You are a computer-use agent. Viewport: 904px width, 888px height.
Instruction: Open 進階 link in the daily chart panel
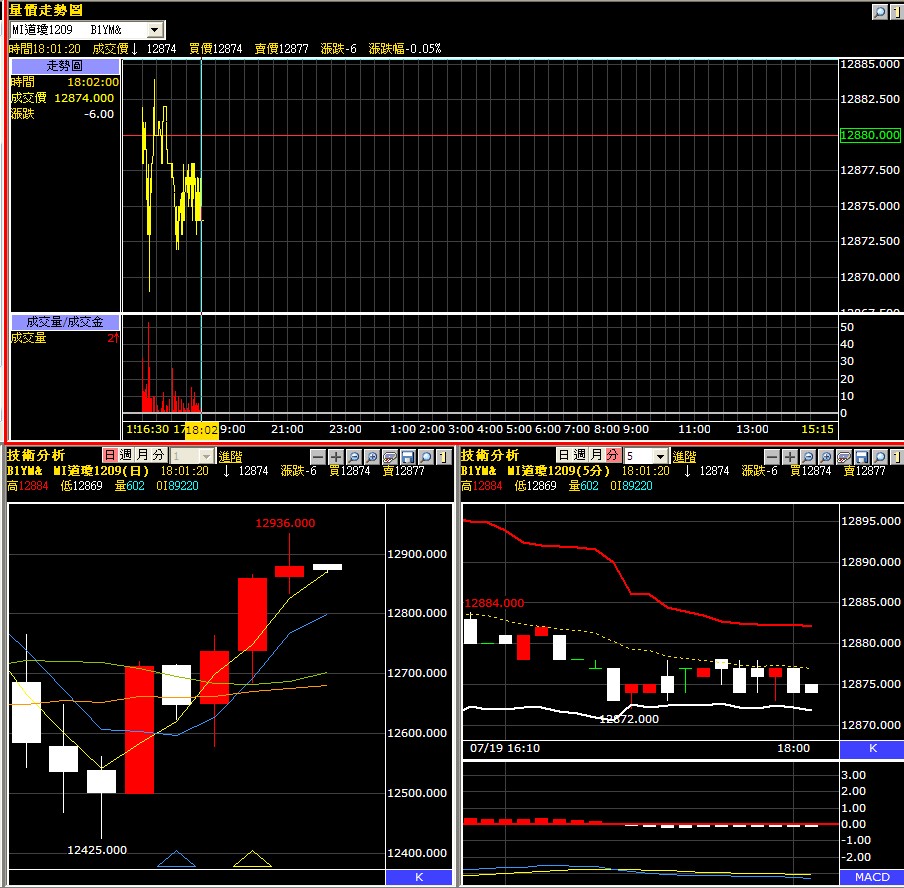pyautogui.click(x=230, y=457)
